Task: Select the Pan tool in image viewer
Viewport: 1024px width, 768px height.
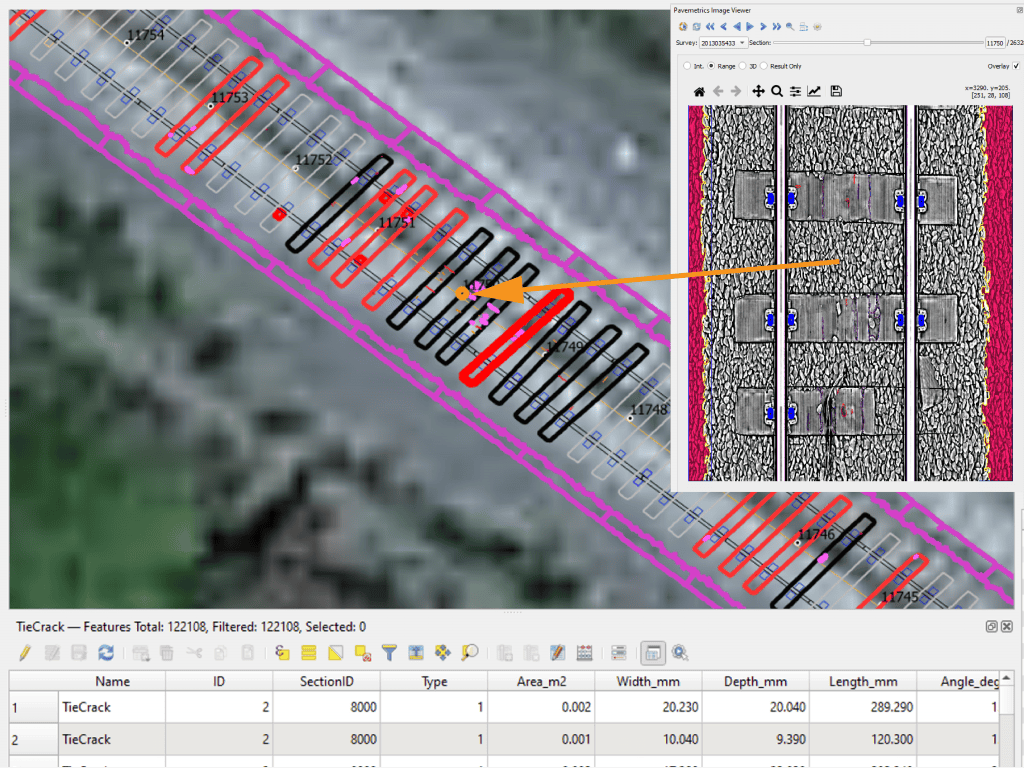Action: [x=759, y=91]
